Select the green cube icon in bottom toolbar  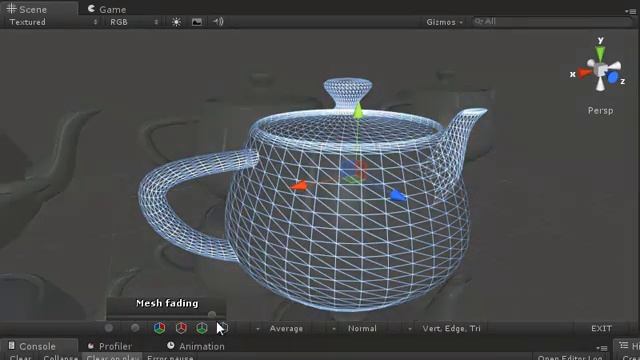(202, 328)
